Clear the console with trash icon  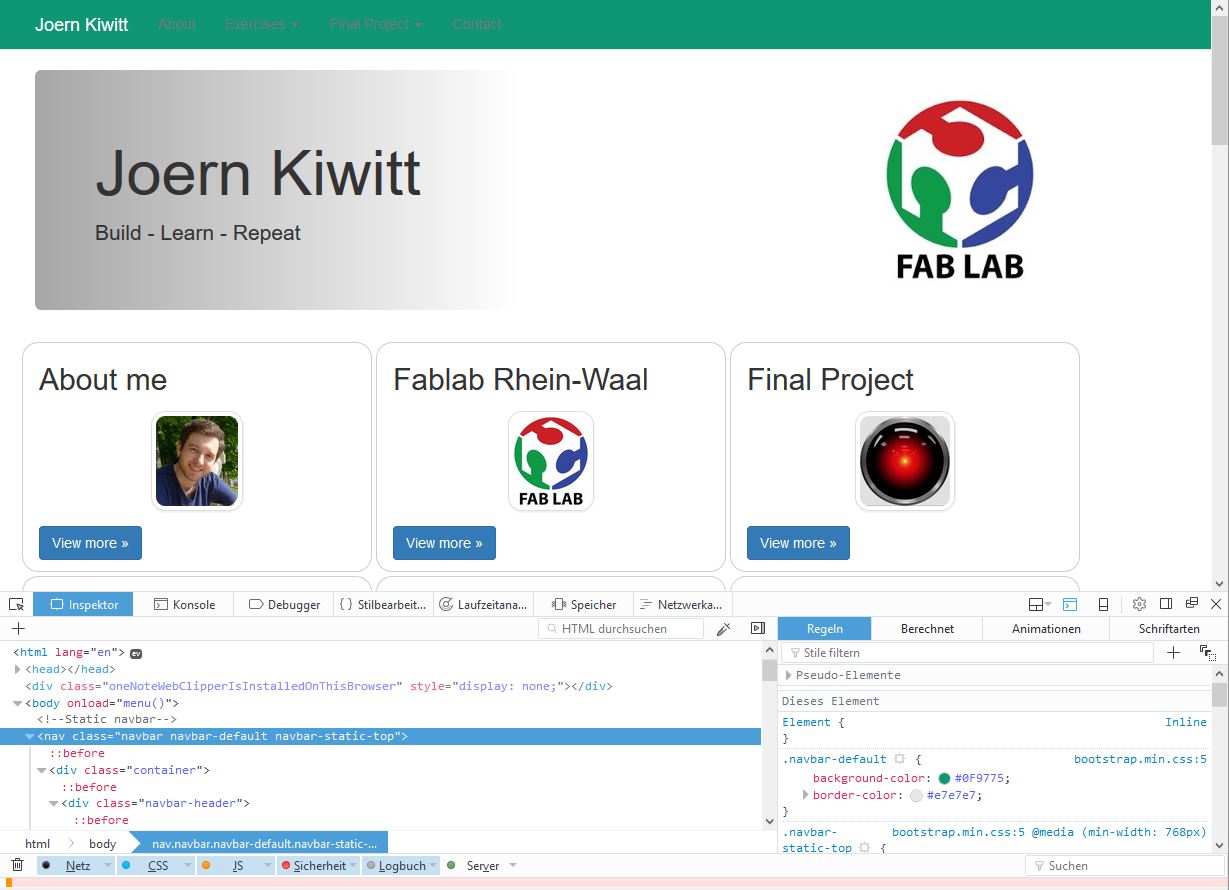click(x=17, y=865)
